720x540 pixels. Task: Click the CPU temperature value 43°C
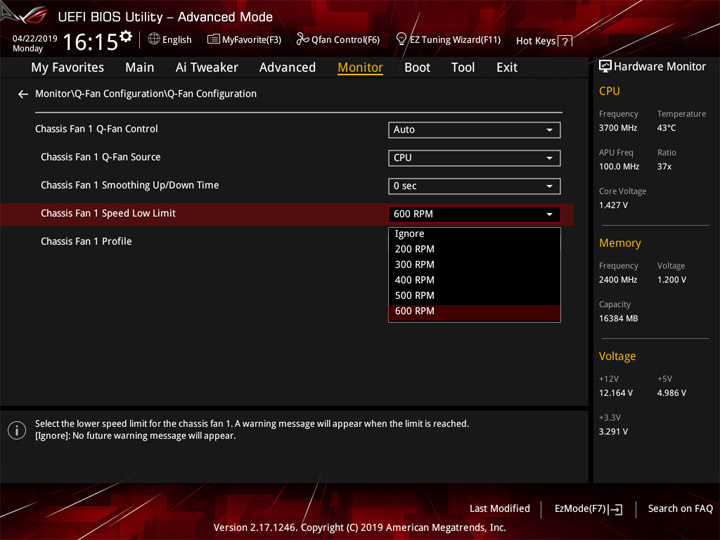click(x=666, y=128)
